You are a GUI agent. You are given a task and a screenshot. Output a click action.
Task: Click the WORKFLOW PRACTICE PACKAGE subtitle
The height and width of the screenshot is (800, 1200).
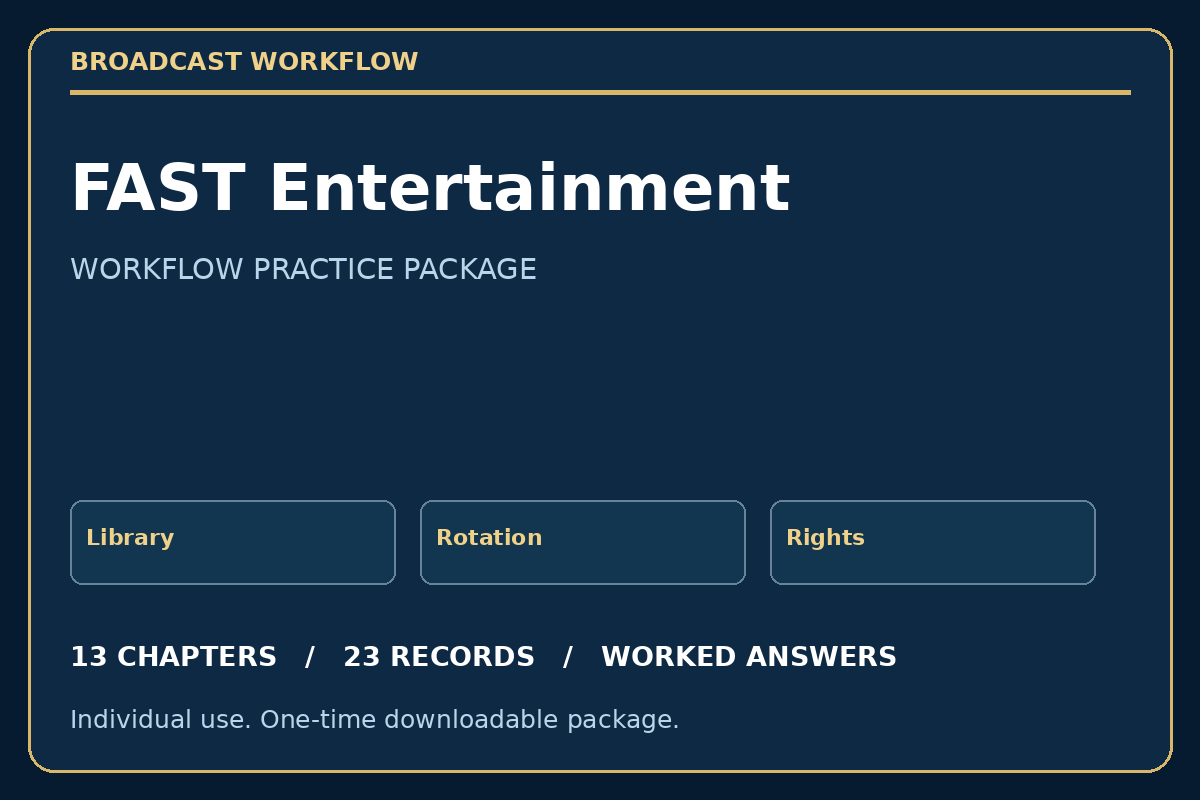coord(303,270)
